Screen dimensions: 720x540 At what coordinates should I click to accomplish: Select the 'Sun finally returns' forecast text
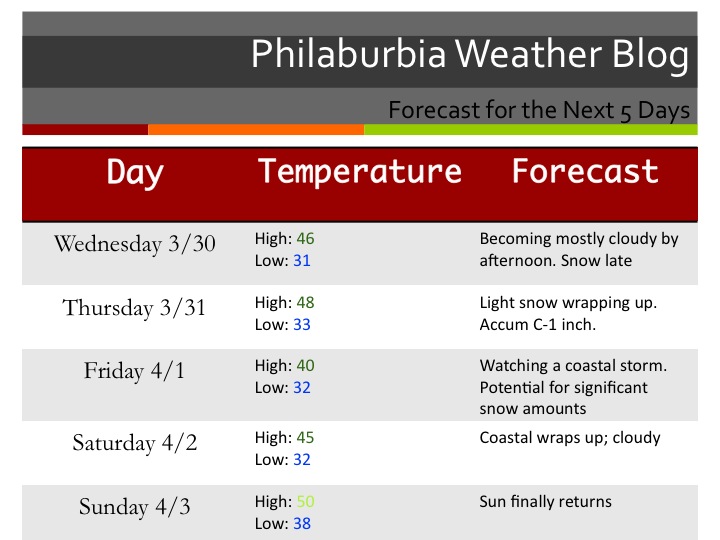(x=545, y=502)
